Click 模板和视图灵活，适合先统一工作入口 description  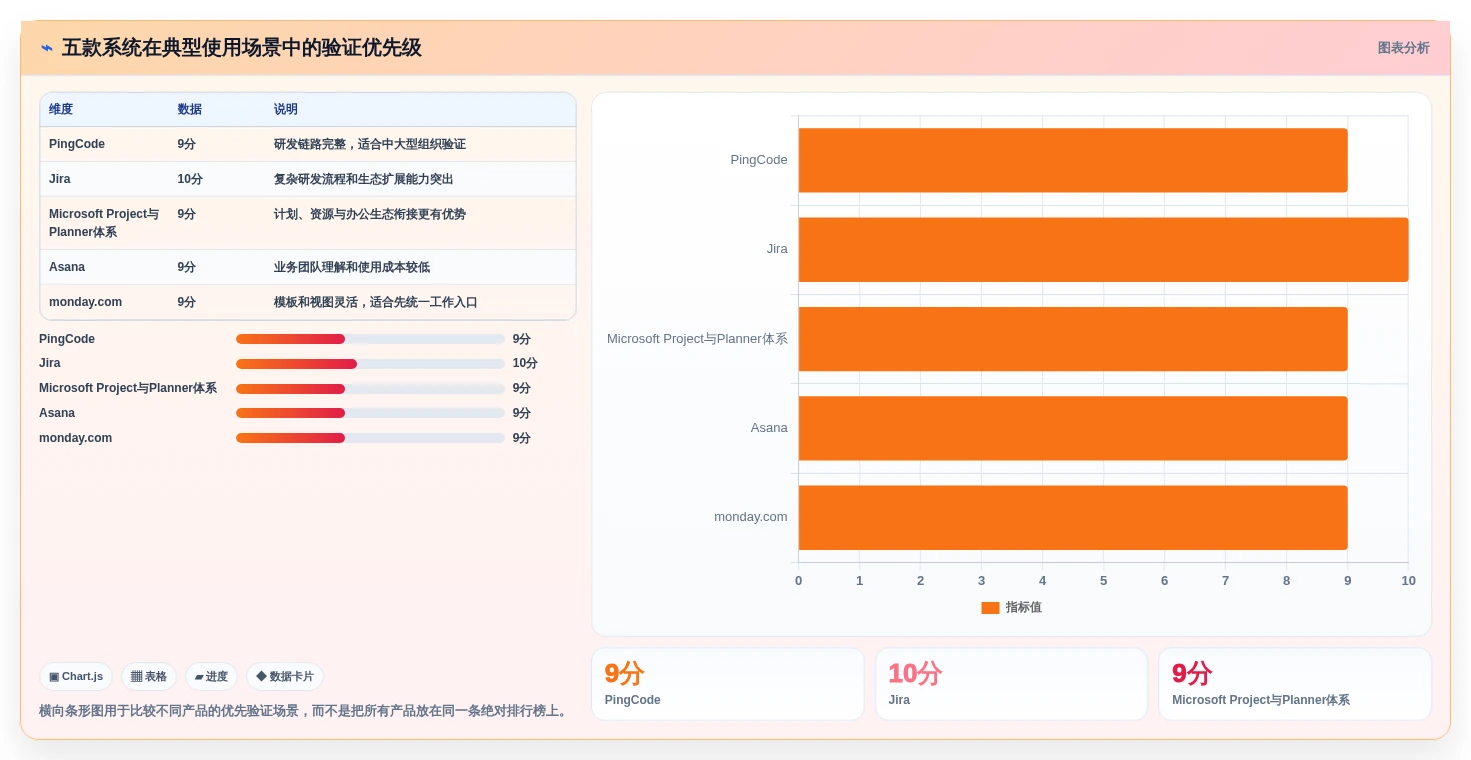pos(376,302)
